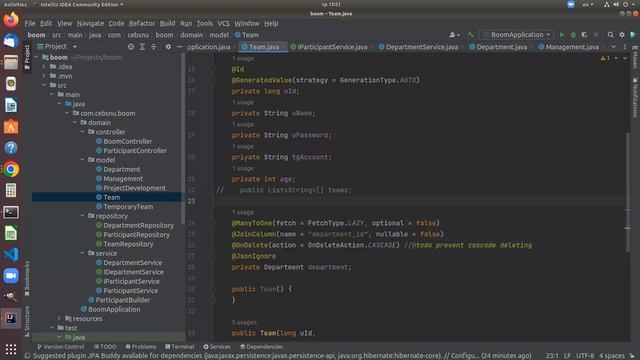The height and width of the screenshot is (360, 640).
Task: Open the TODO tool window
Action: point(105,347)
